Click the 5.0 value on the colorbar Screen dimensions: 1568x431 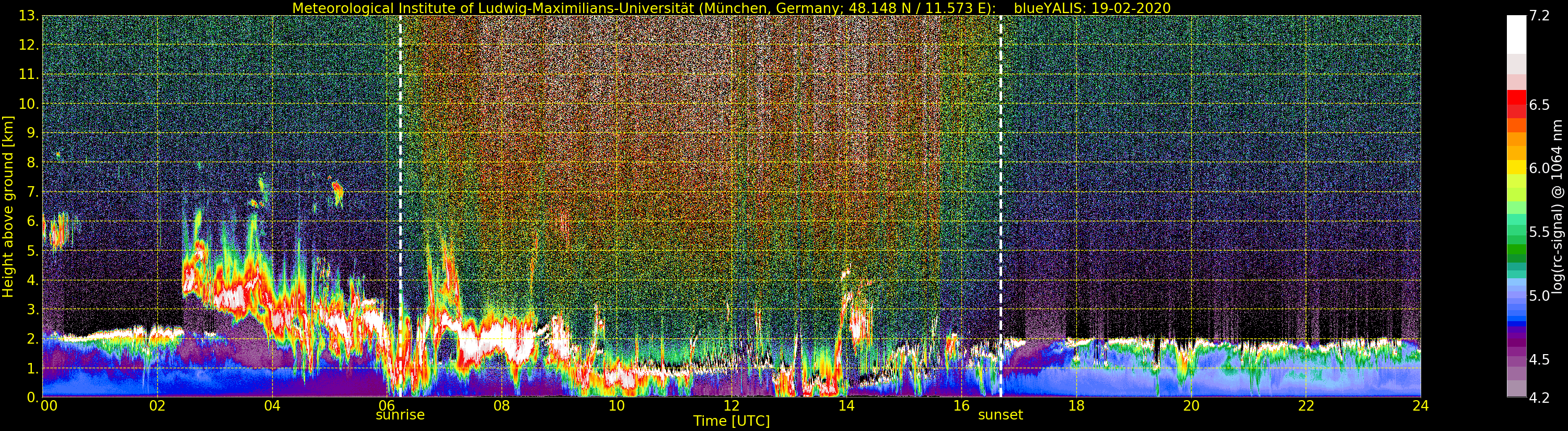[1539, 296]
